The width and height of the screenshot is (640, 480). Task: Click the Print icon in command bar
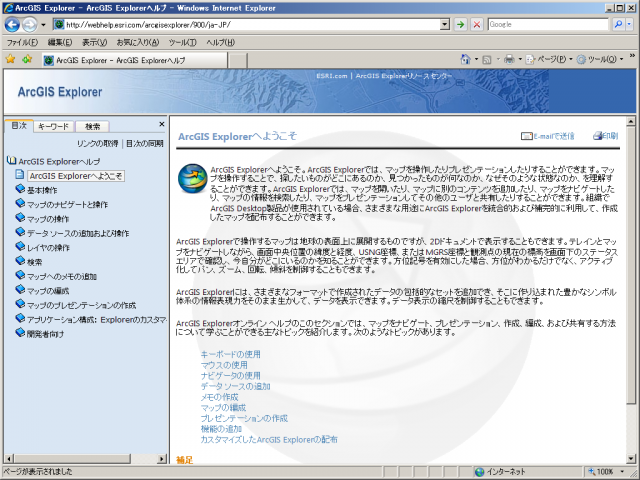click(x=509, y=60)
